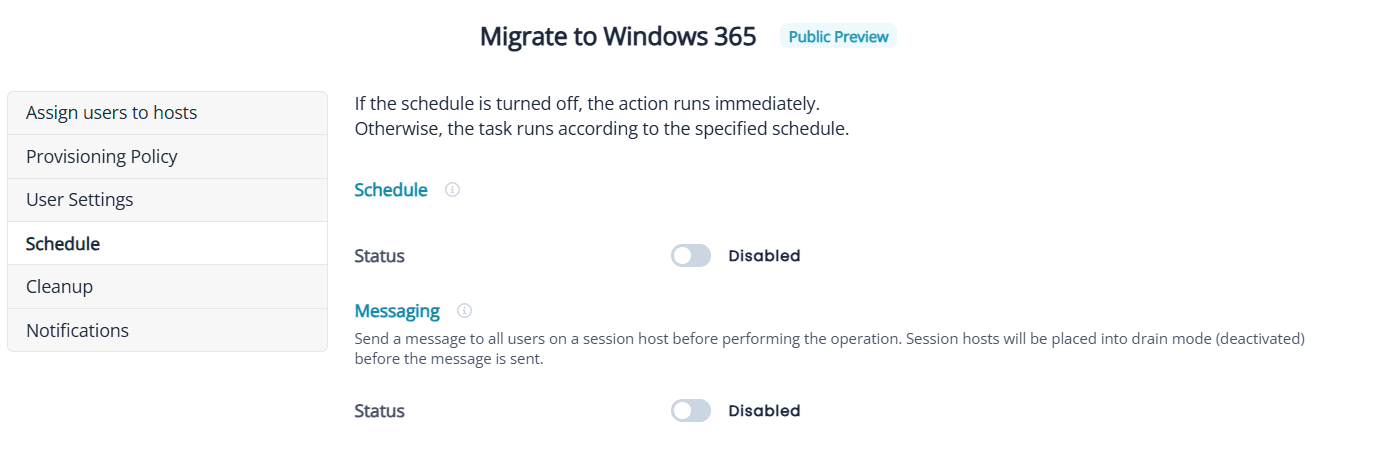Click the info icon beside Schedule heading
Viewport: 1376px width, 475px height.
tap(452, 190)
